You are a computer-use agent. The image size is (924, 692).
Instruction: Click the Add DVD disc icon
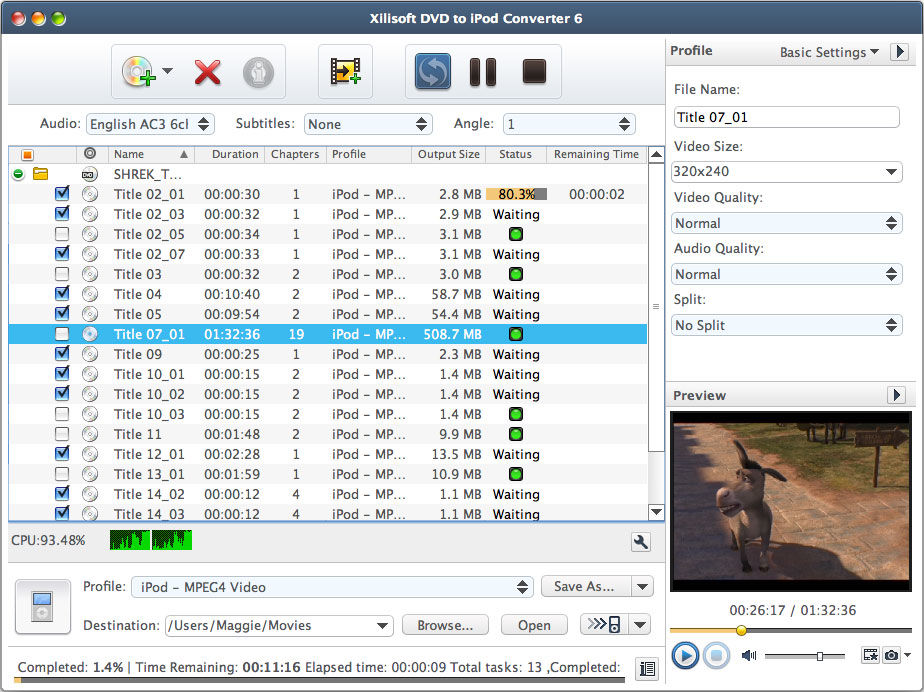[x=138, y=72]
